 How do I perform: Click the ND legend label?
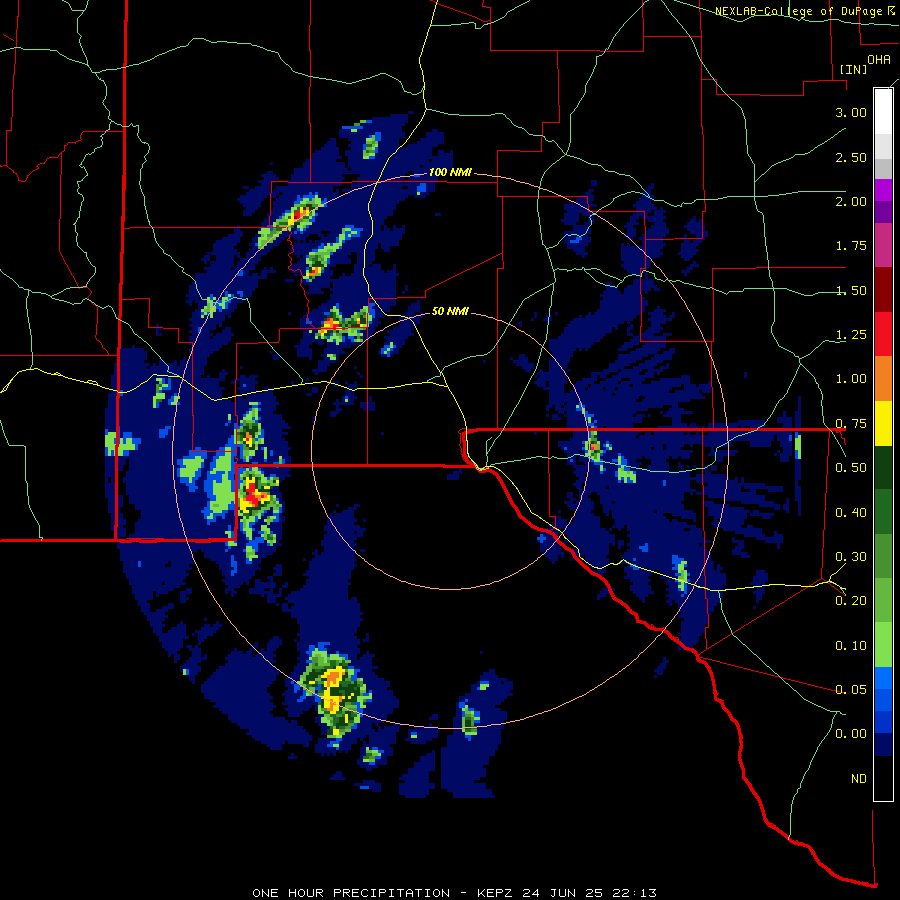click(x=859, y=779)
